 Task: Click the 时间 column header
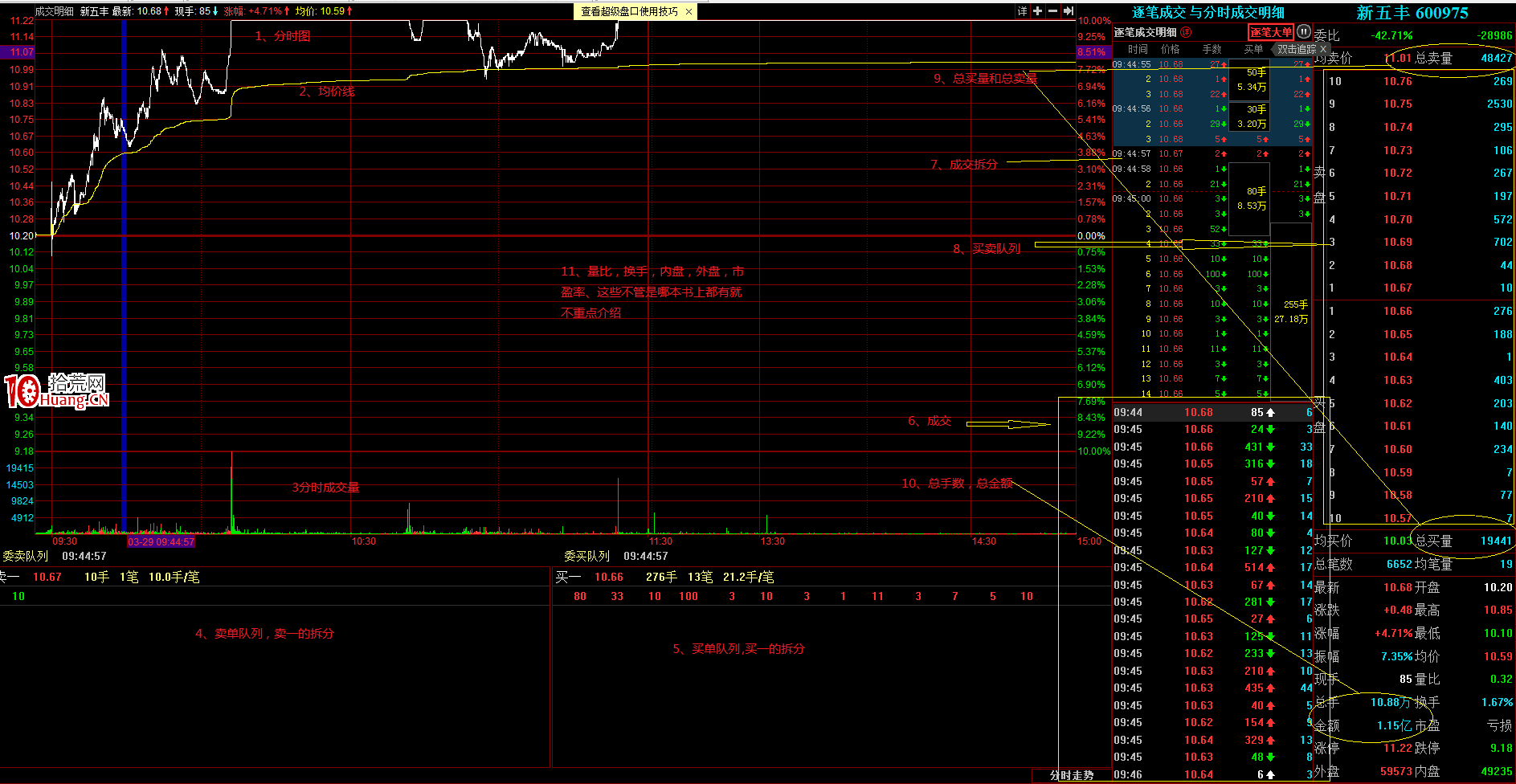(x=1138, y=49)
